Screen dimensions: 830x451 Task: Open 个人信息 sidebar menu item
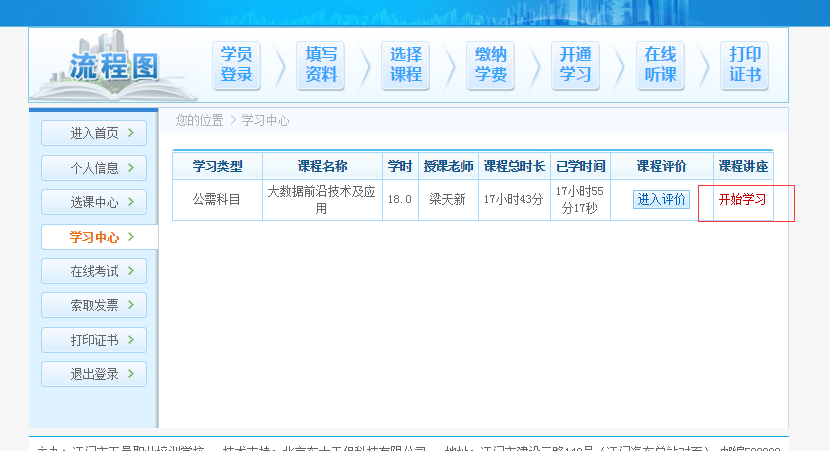click(94, 168)
